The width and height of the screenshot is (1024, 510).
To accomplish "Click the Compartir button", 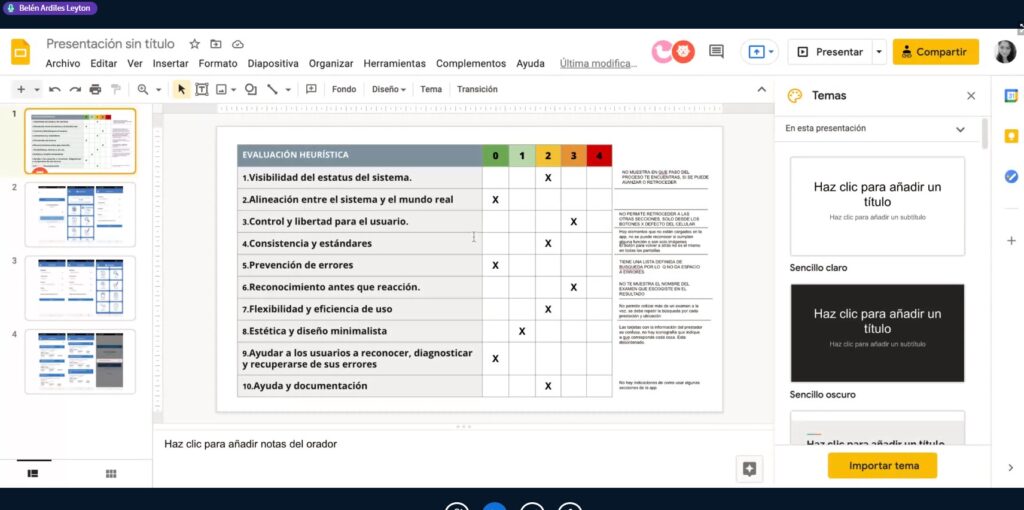I will pyautogui.click(x=936, y=52).
